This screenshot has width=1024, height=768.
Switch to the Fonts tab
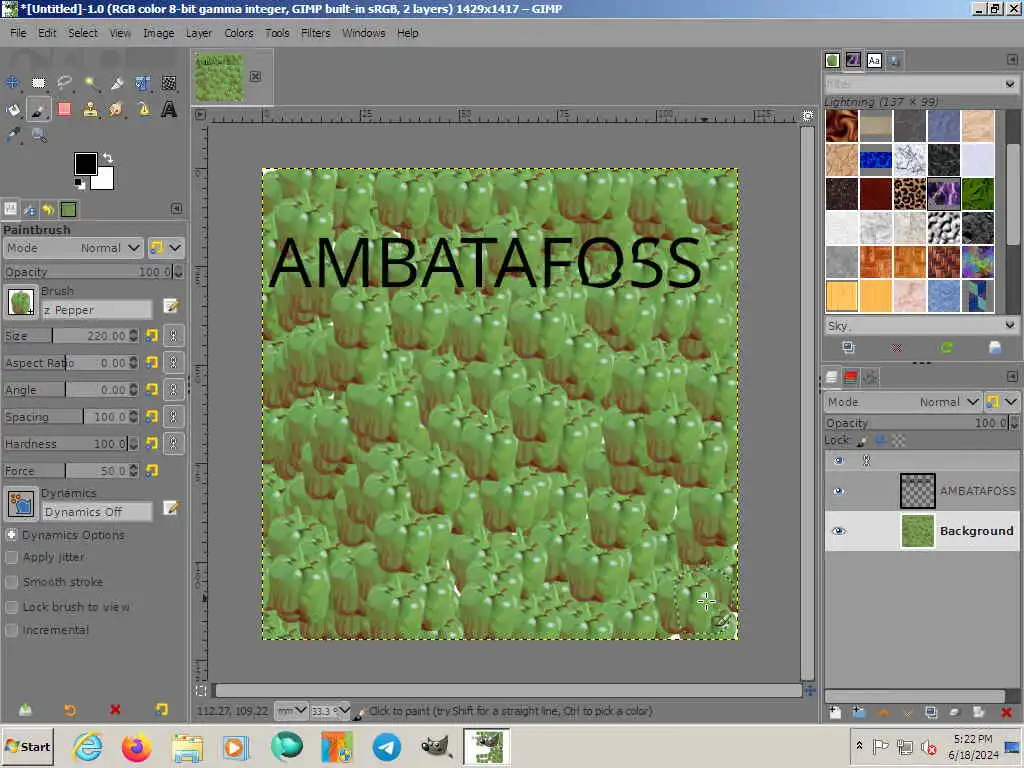click(x=874, y=61)
